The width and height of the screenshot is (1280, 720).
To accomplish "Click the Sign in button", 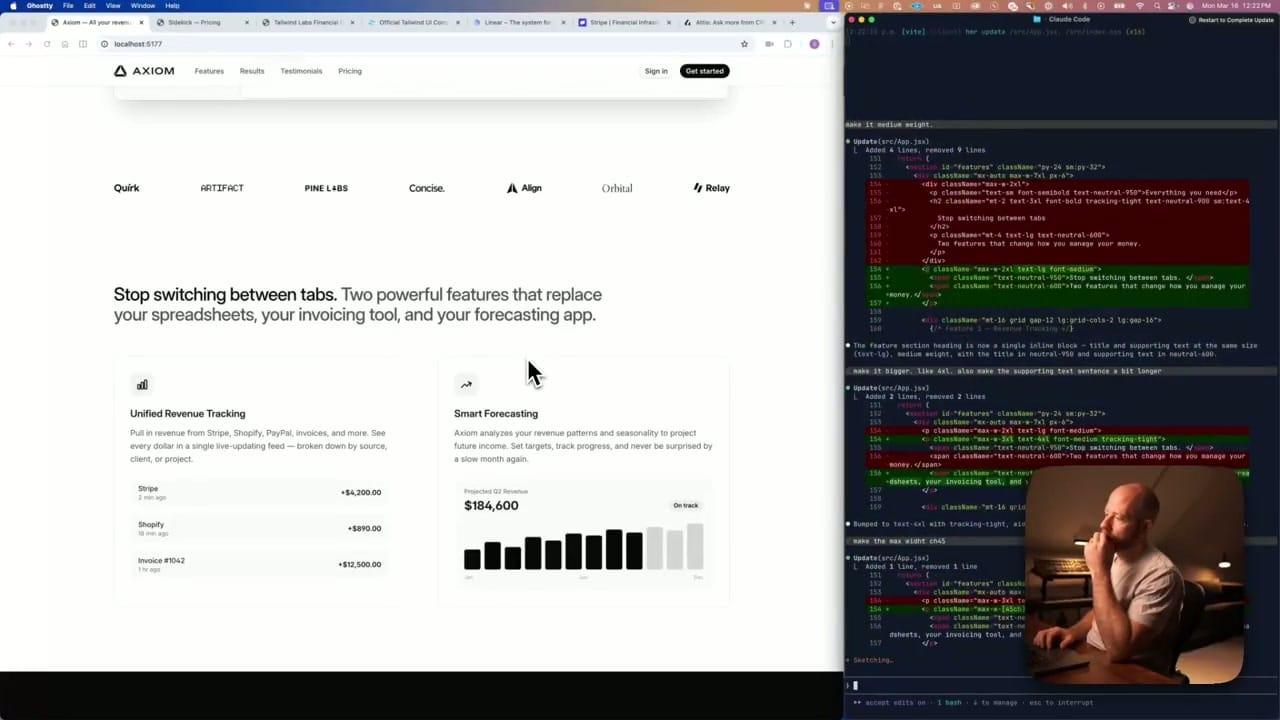I will (656, 70).
